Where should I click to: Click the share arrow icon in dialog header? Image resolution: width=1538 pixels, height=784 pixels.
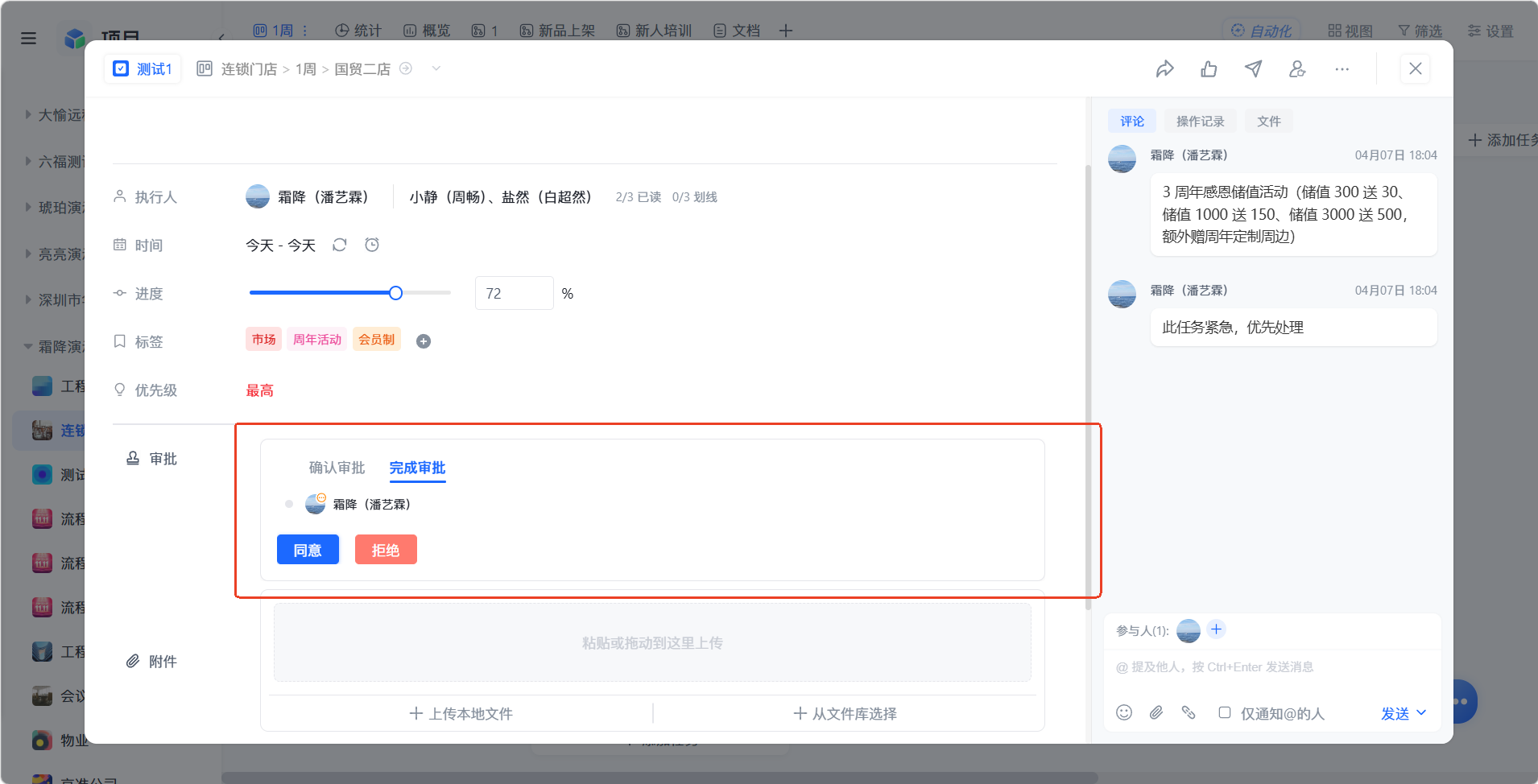point(1164,69)
